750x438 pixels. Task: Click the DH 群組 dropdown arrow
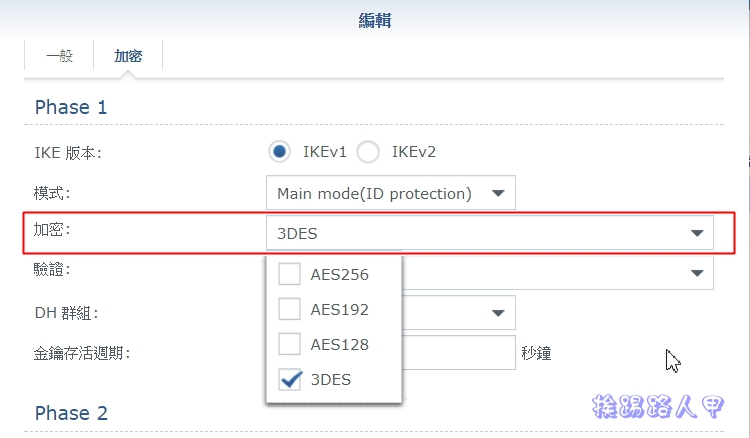498,313
